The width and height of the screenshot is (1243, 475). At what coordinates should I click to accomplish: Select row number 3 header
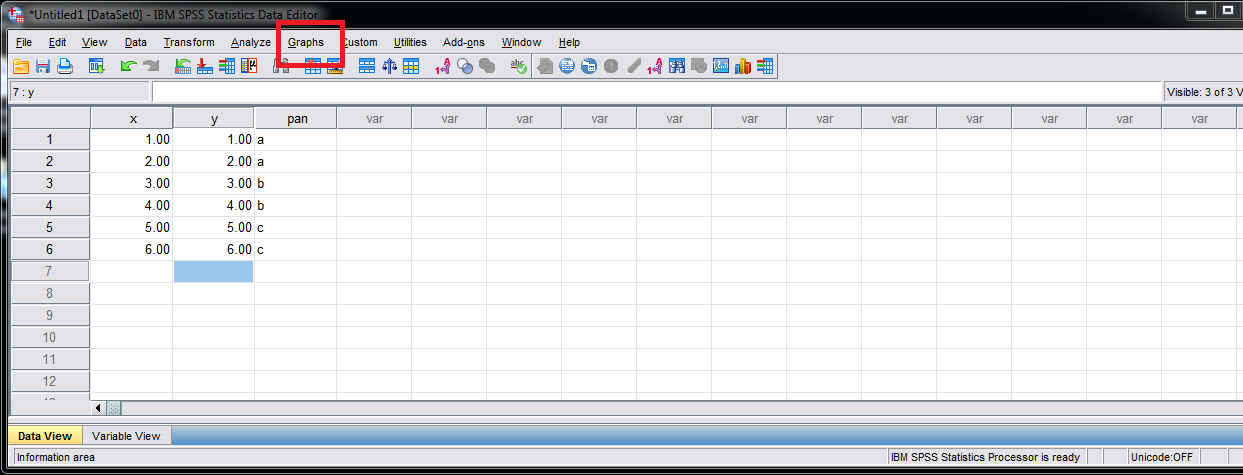point(49,184)
